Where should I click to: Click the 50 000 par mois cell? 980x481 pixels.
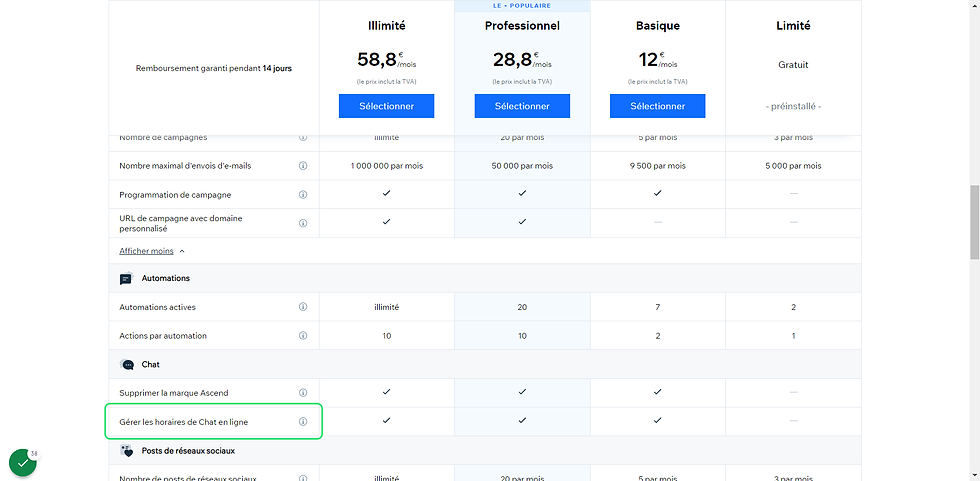pos(522,166)
